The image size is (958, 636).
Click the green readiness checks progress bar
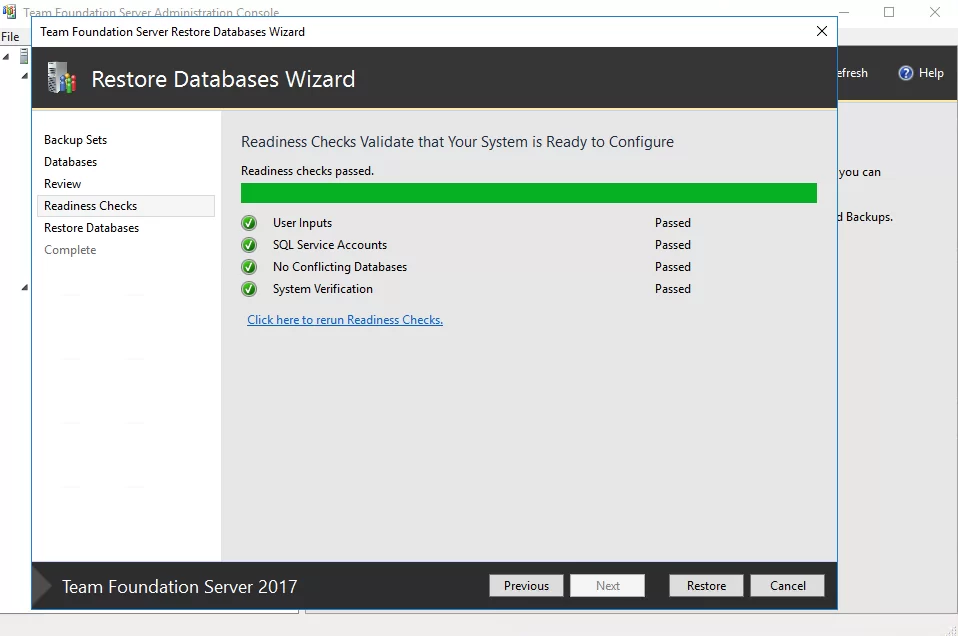point(528,193)
